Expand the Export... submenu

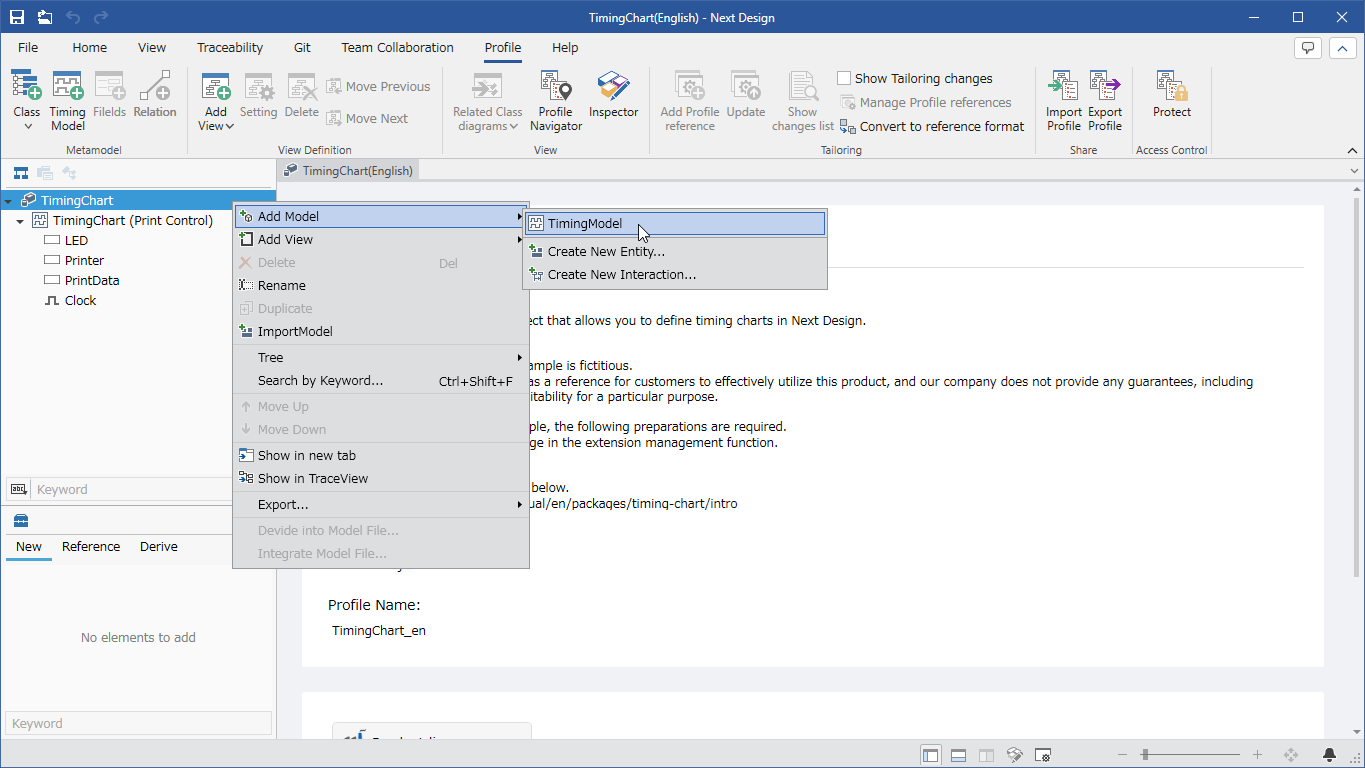(x=381, y=504)
